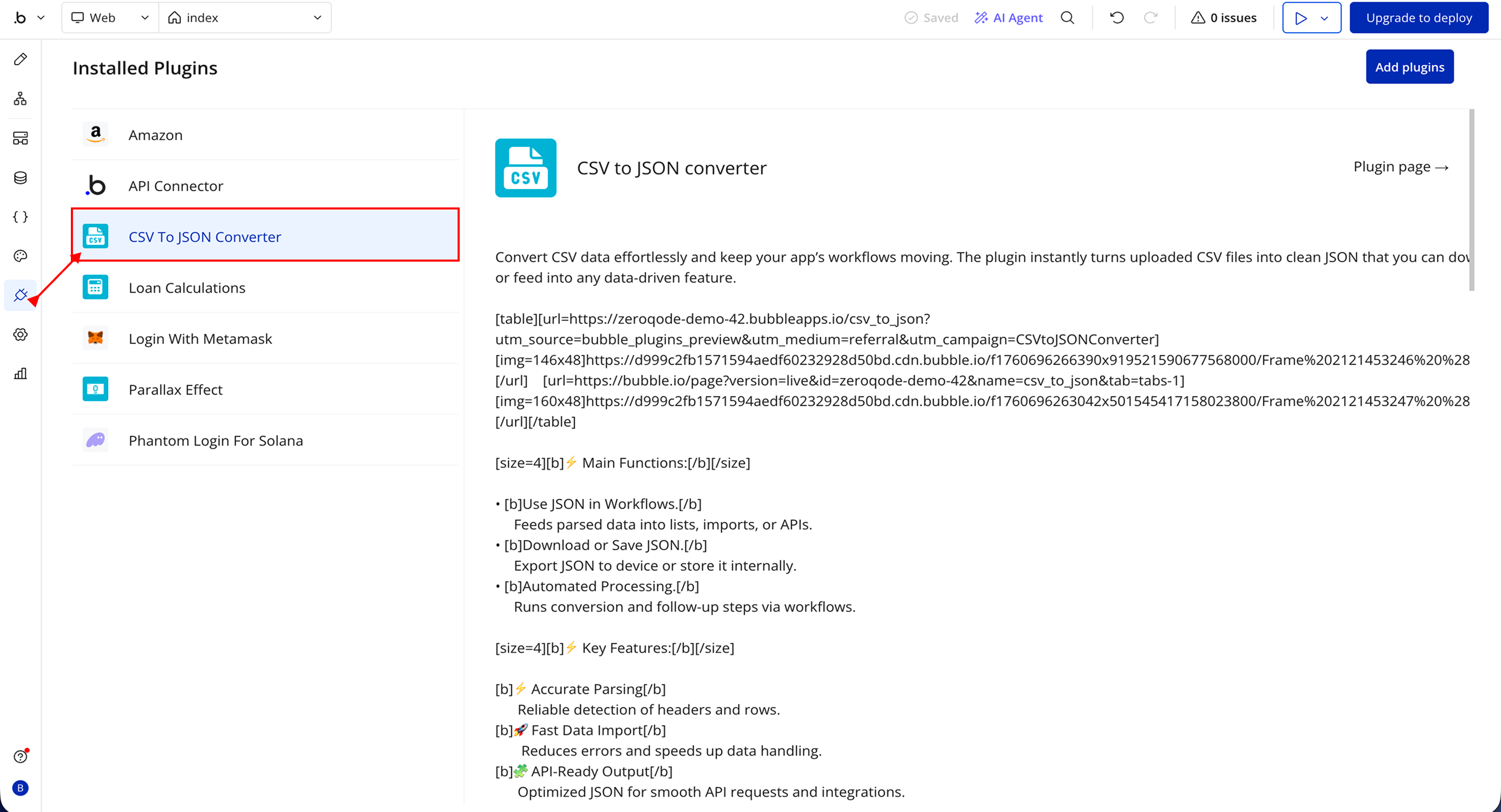Click the plugin description scrollbar
The width and height of the screenshot is (1501, 812).
point(1471,200)
